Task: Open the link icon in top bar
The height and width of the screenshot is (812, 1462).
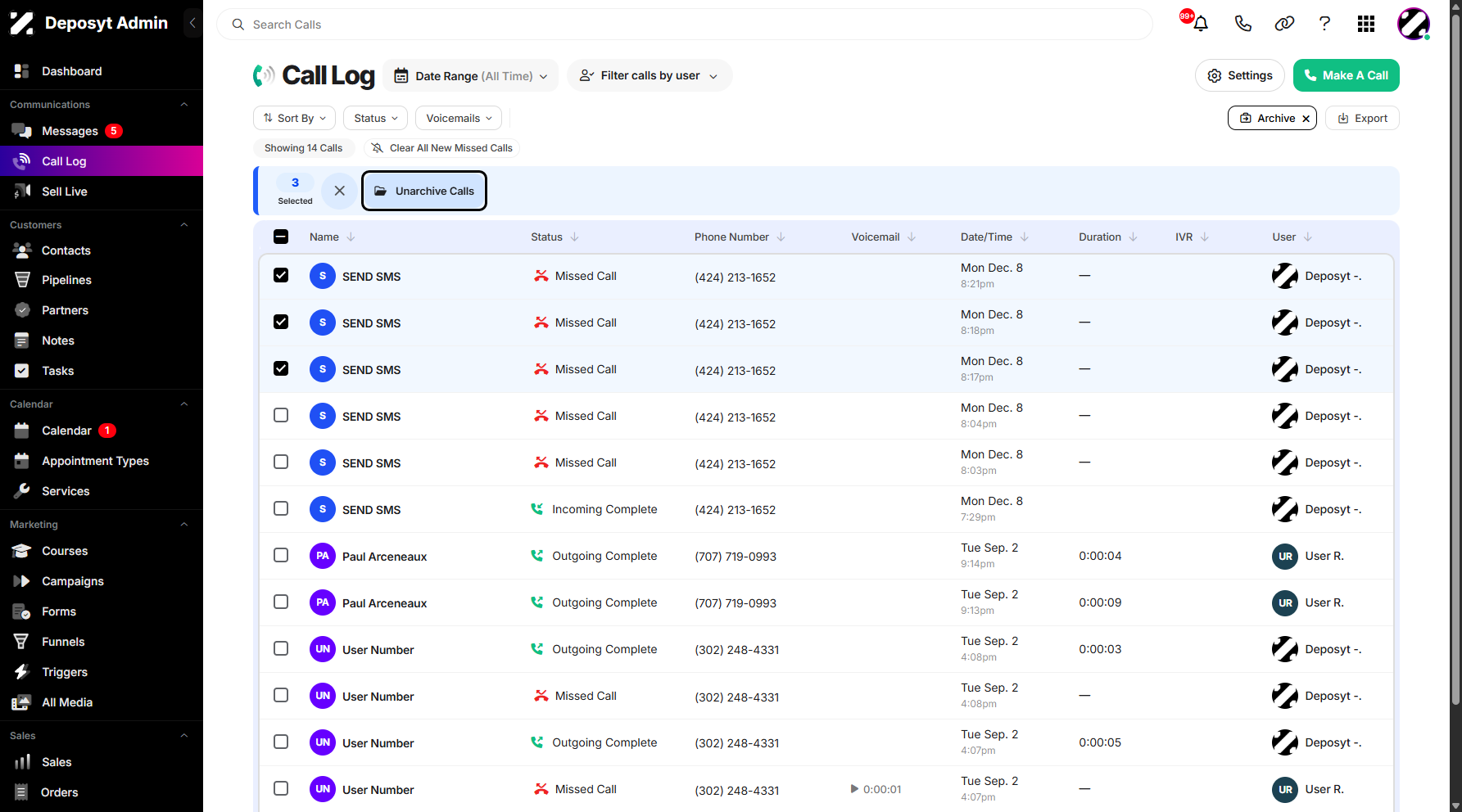Action: coord(1284,24)
